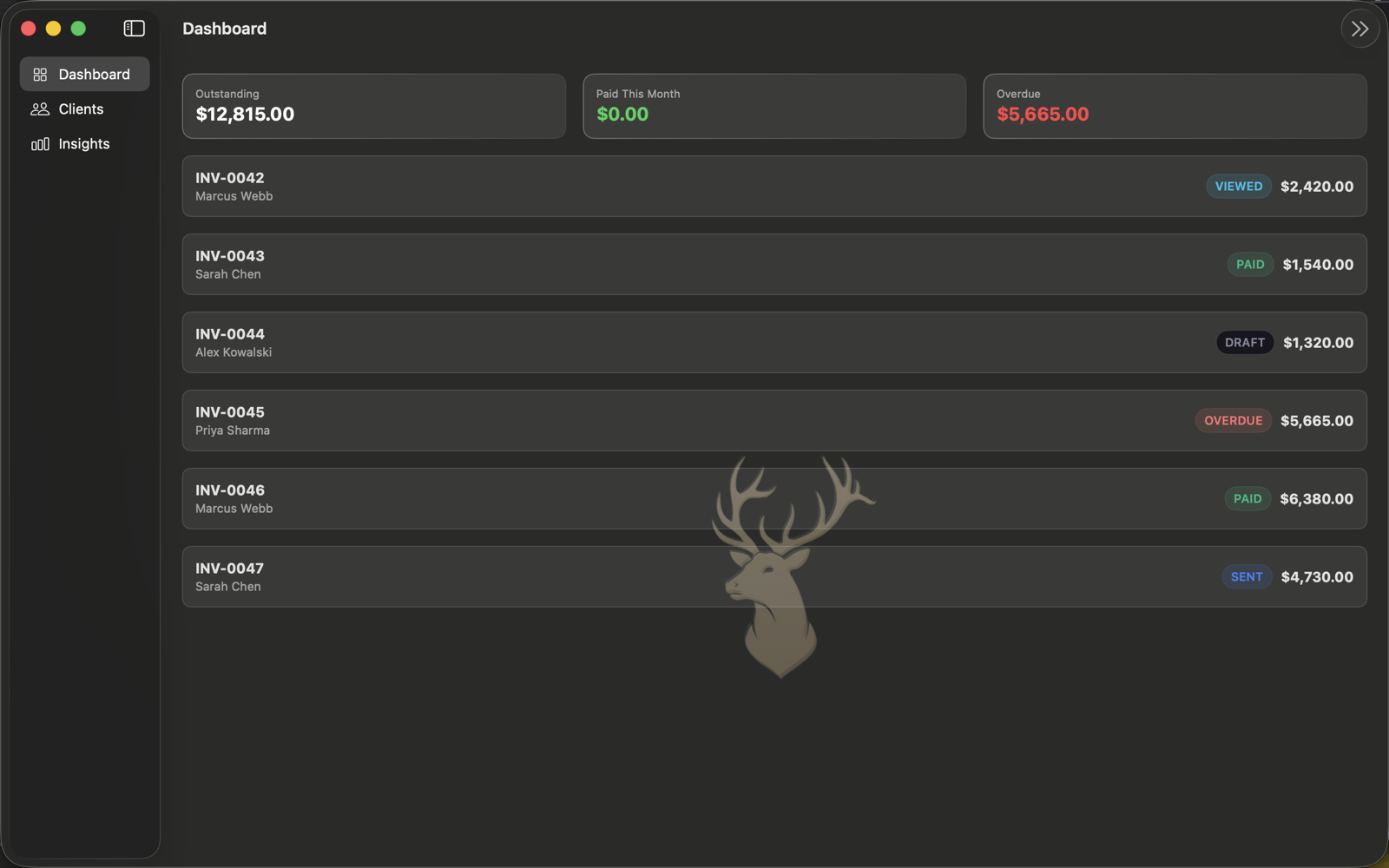The height and width of the screenshot is (868, 1389).
Task: Click the PAID badge on INV-0046
Action: coord(1247,499)
